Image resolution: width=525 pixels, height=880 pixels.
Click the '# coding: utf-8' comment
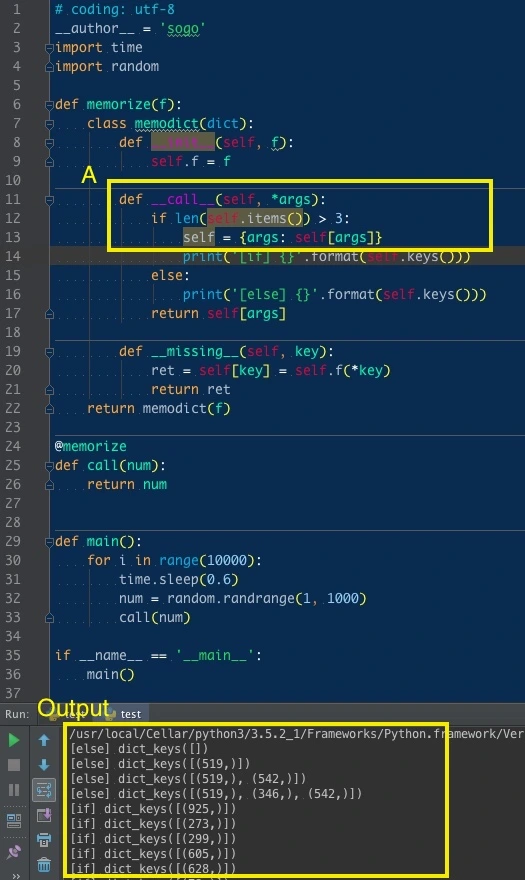115,10
